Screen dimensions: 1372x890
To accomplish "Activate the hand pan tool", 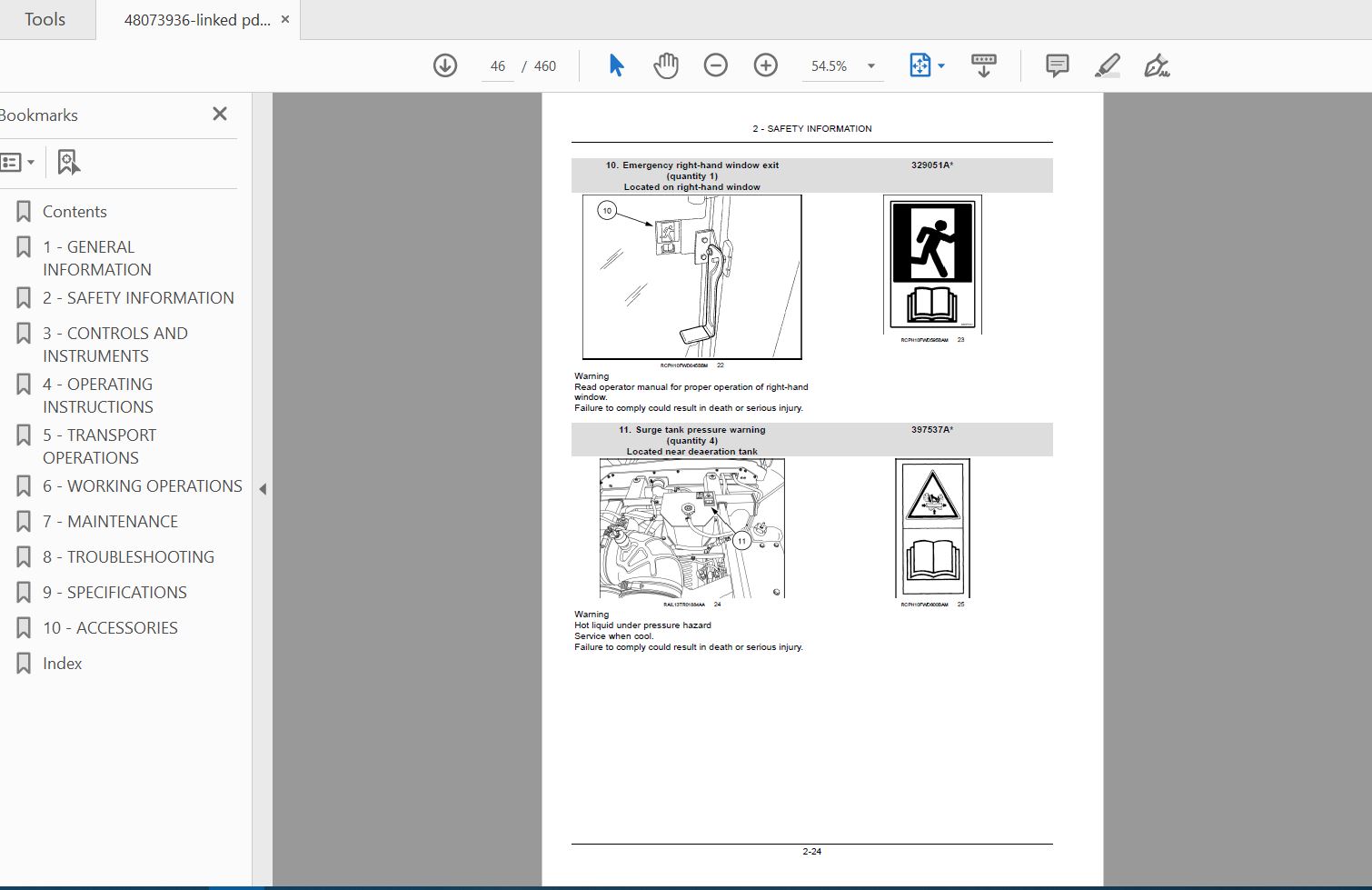I will [x=666, y=65].
